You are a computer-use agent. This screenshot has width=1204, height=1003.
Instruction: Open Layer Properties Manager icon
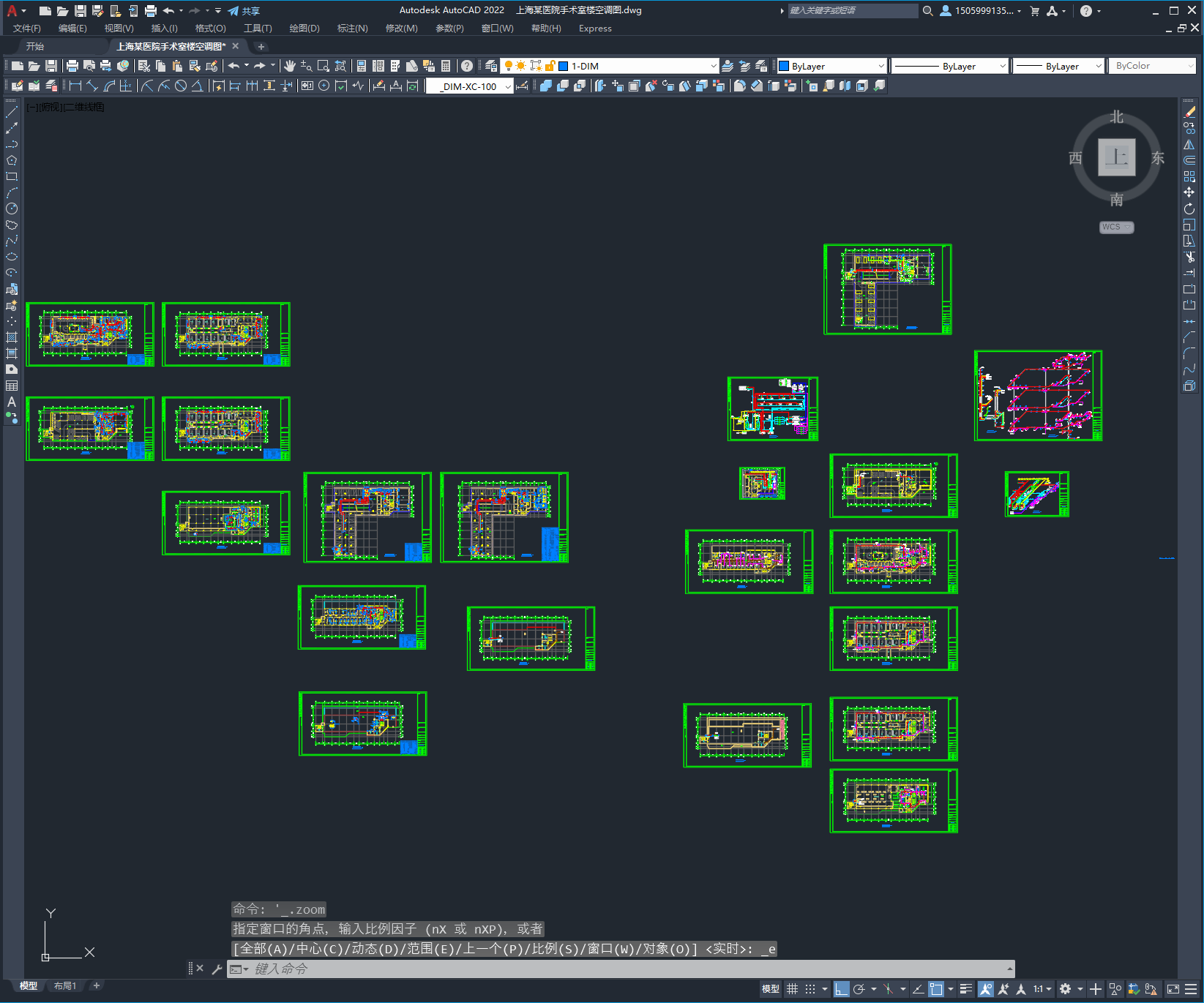pos(491,66)
